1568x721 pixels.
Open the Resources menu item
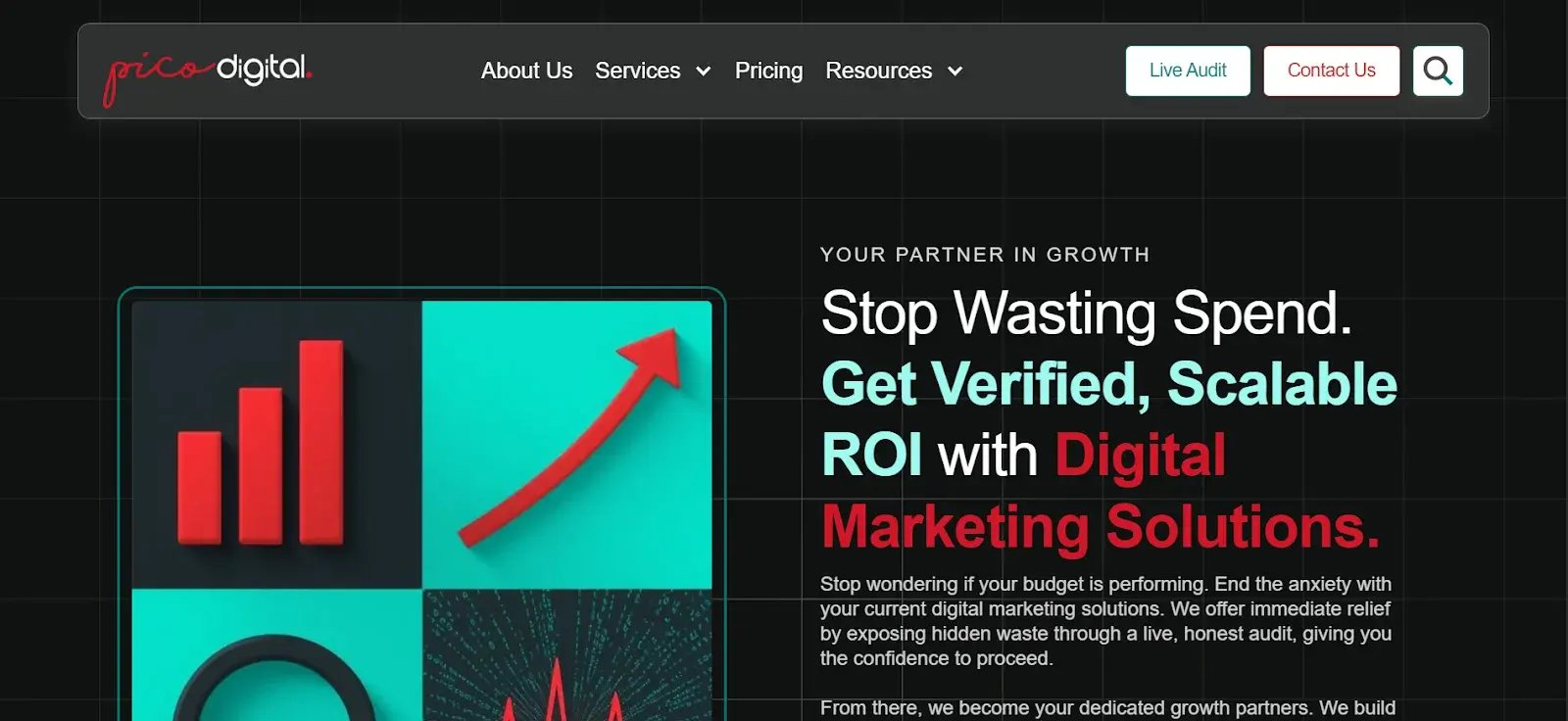click(x=878, y=72)
